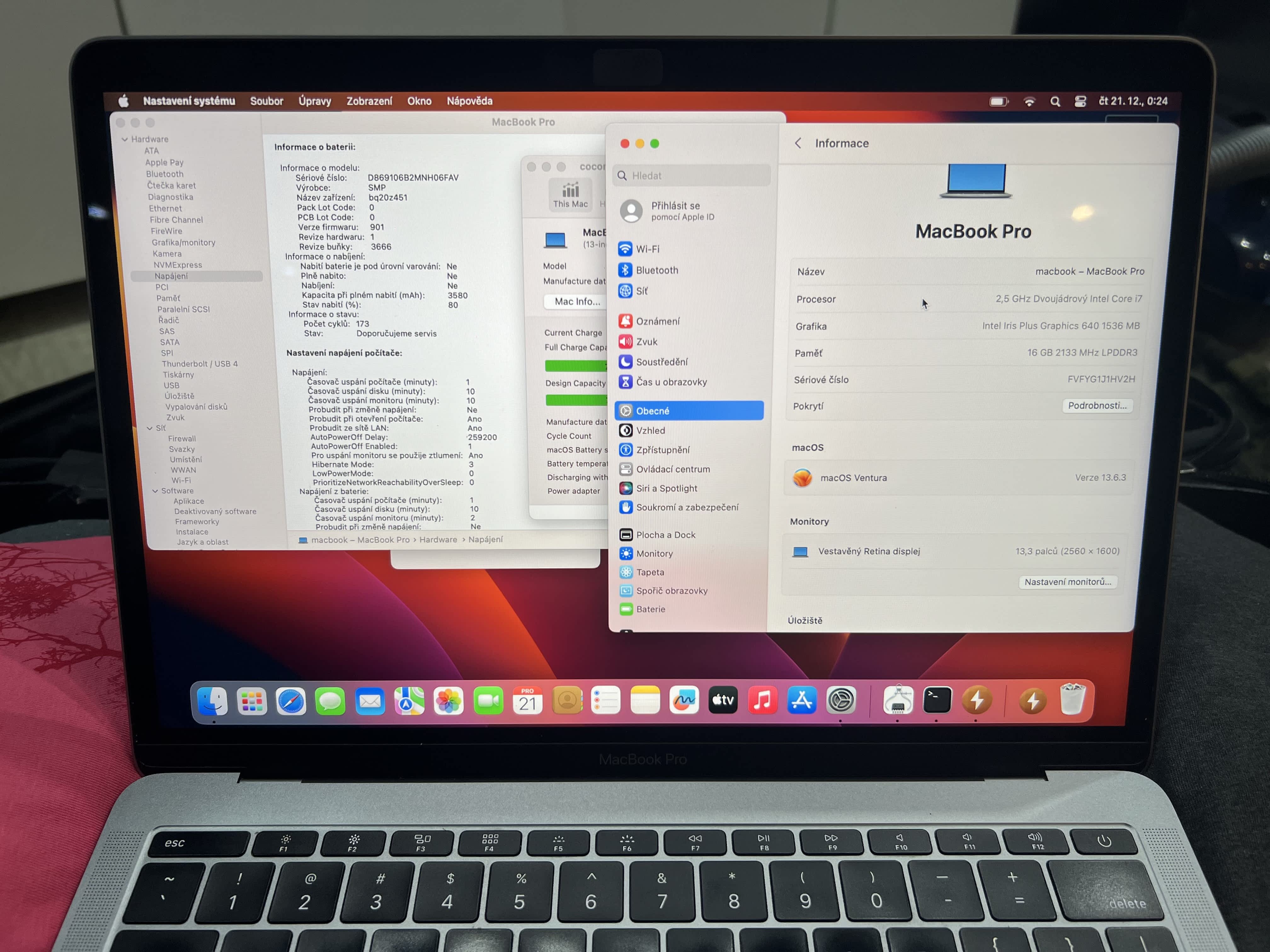Click Control Center icon in the menu bar
The width and height of the screenshot is (1270, 952).
point(1080,102)
